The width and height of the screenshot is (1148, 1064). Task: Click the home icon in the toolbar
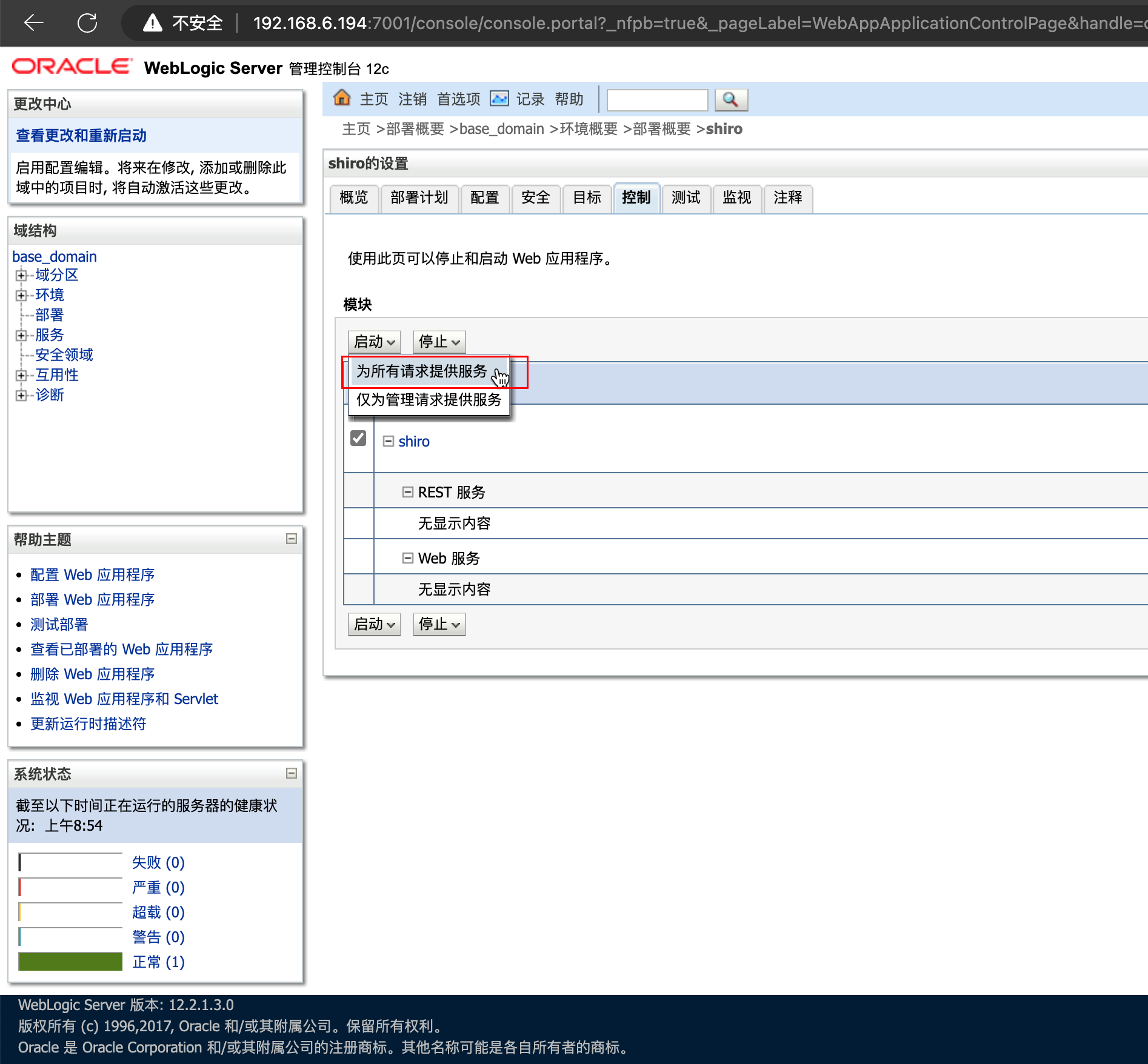pos(342,98)
